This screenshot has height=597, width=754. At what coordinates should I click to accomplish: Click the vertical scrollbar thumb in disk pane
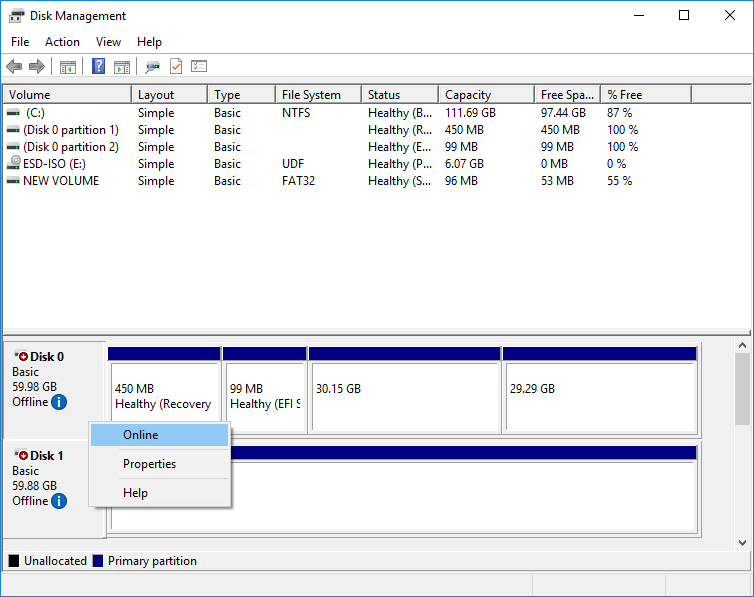(x=742, y=389)
